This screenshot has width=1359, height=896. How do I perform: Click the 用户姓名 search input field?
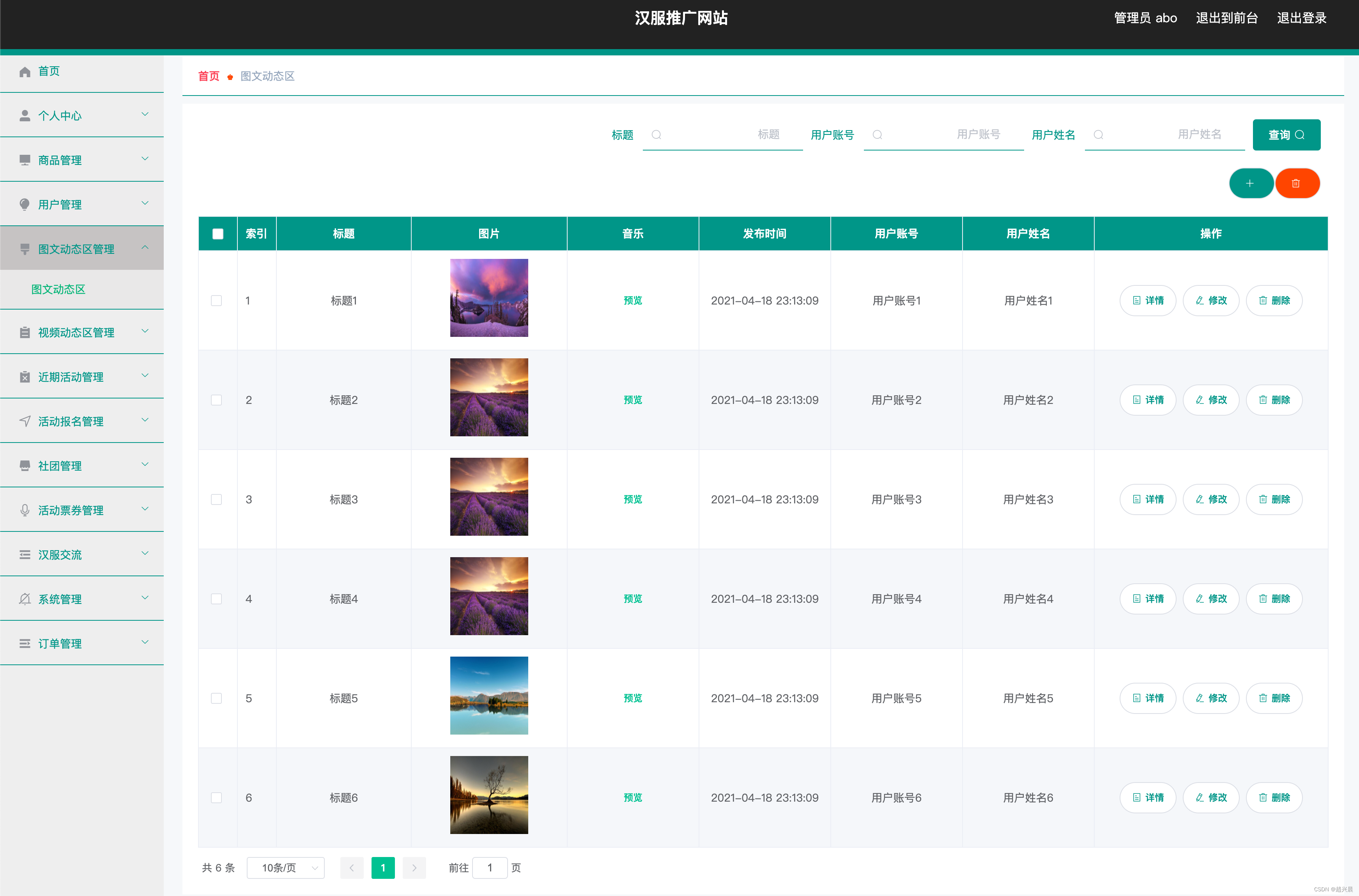pos(1165,134)
